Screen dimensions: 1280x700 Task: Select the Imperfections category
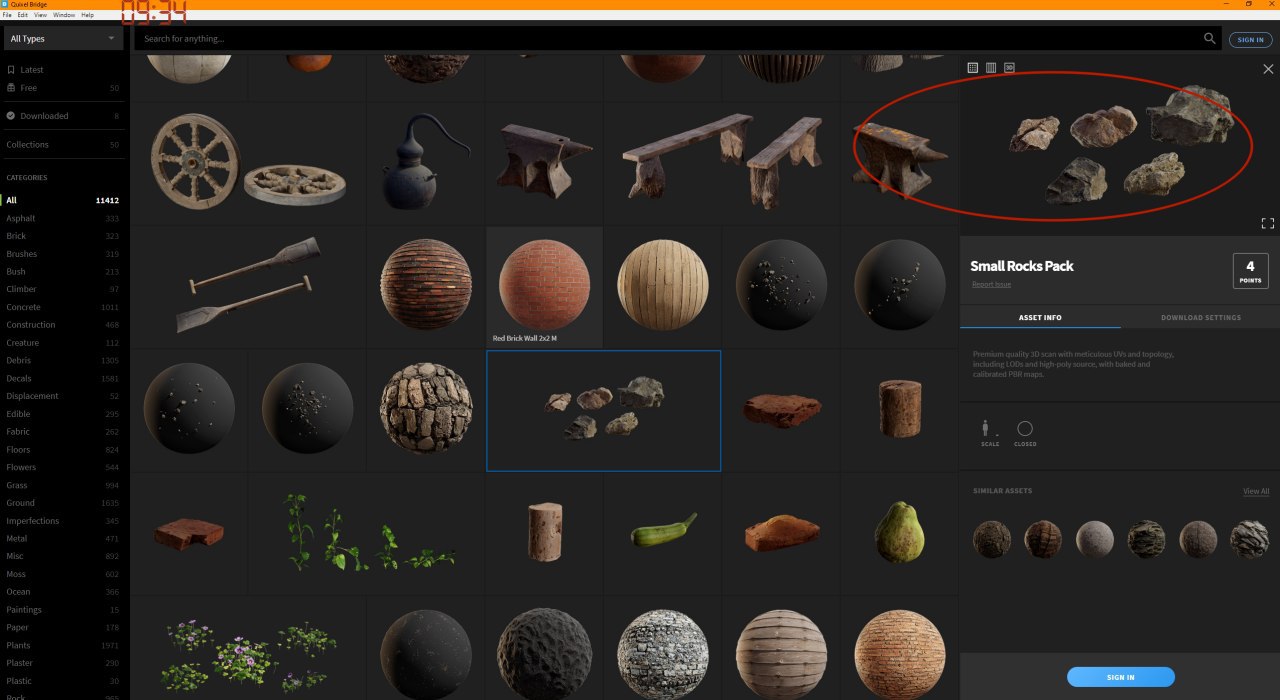tap(63, 521)
